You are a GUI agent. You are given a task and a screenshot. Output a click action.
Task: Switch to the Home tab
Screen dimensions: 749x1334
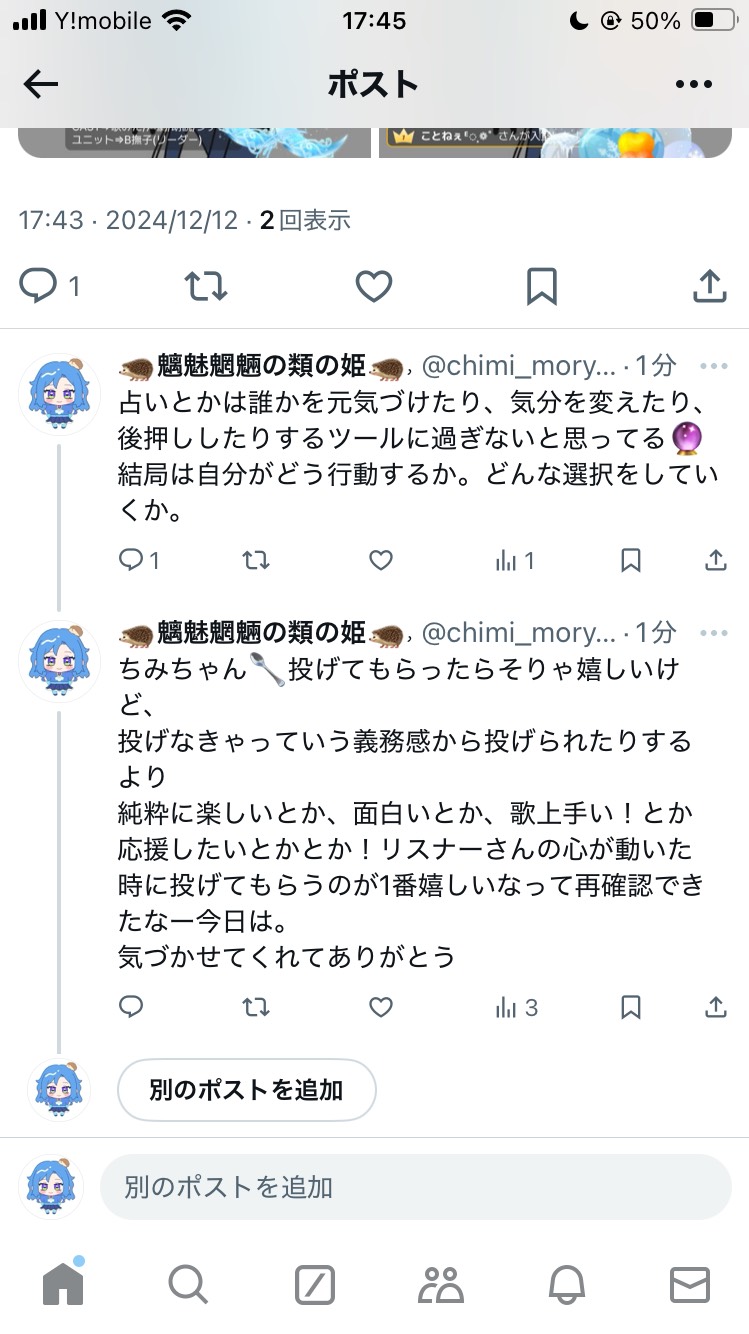[x=62, y=1288]
